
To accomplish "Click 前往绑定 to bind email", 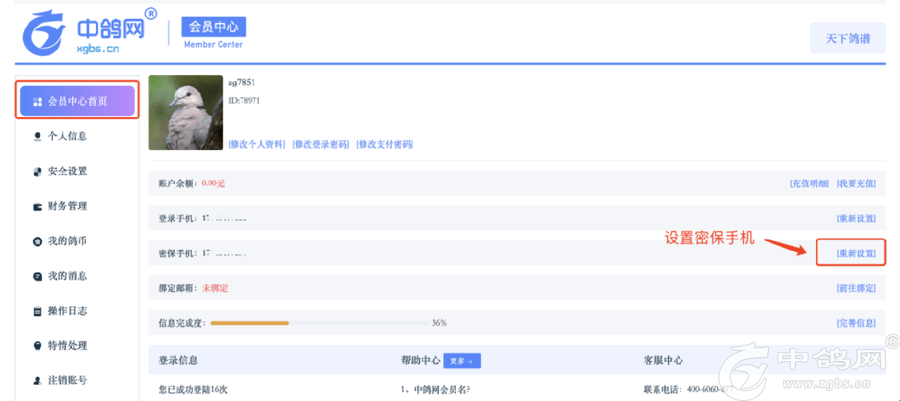I will [856, 288].
